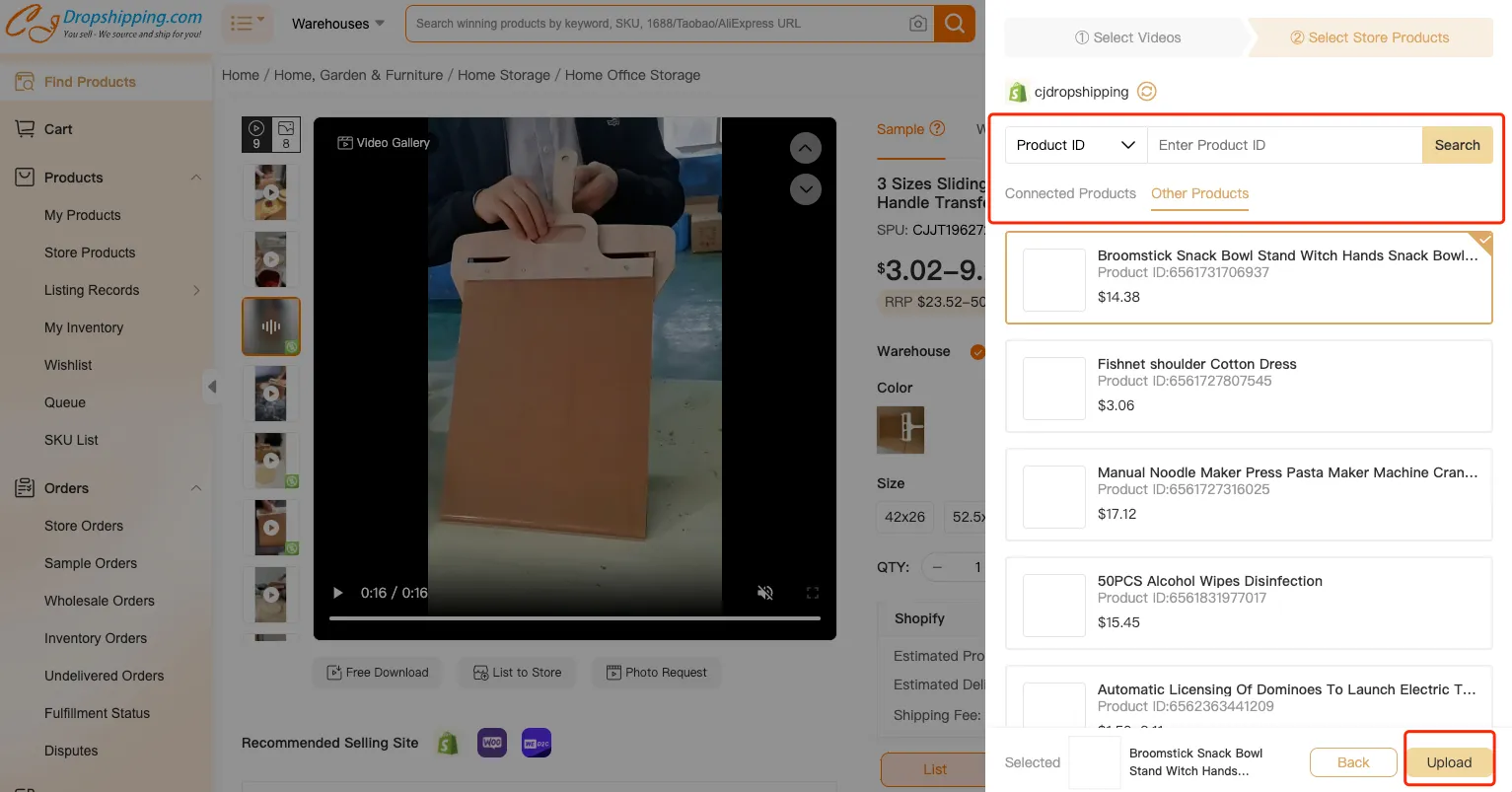Click the camera image search icon

click(x=917, y=24)
